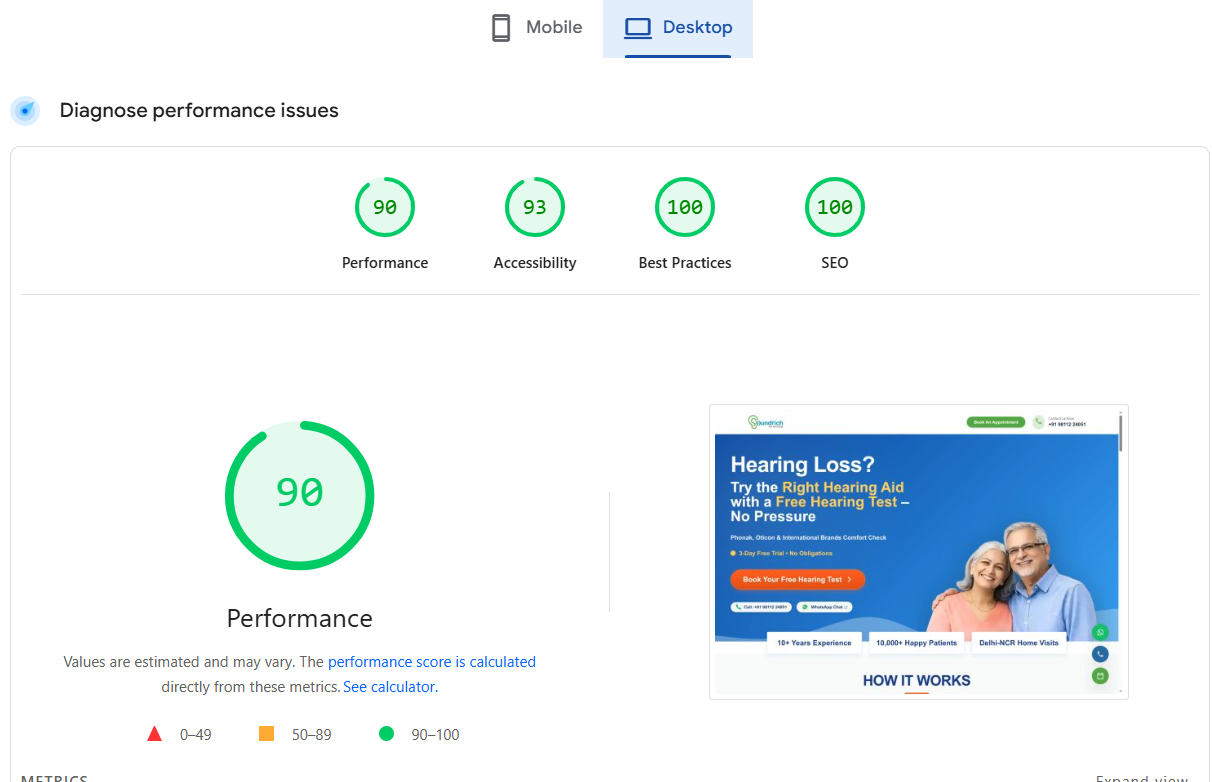Open the 'See calculator' link
1212x782 pixels.
click(388, 686)
